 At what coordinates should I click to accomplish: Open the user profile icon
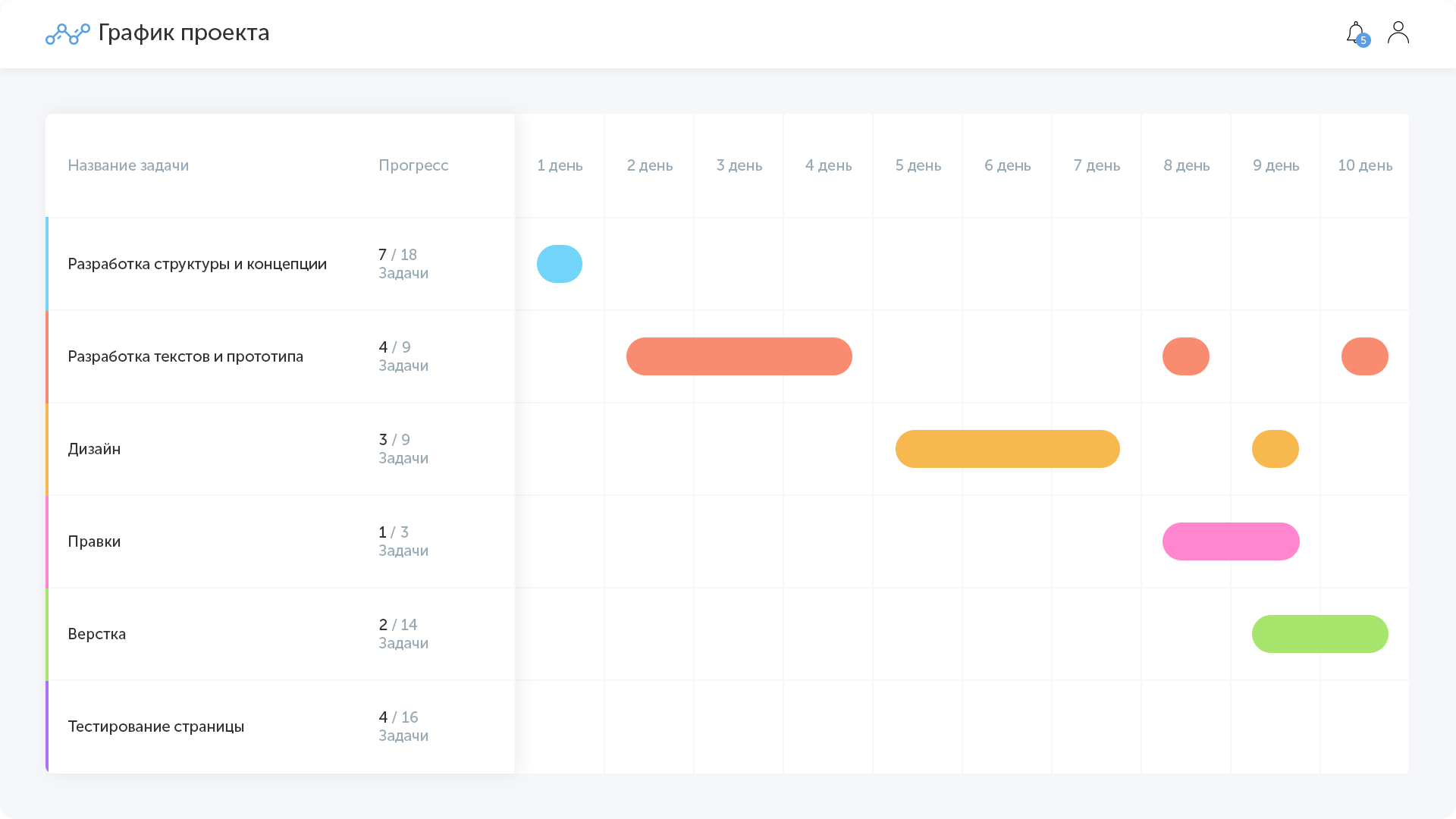[x=1398, y=33]
